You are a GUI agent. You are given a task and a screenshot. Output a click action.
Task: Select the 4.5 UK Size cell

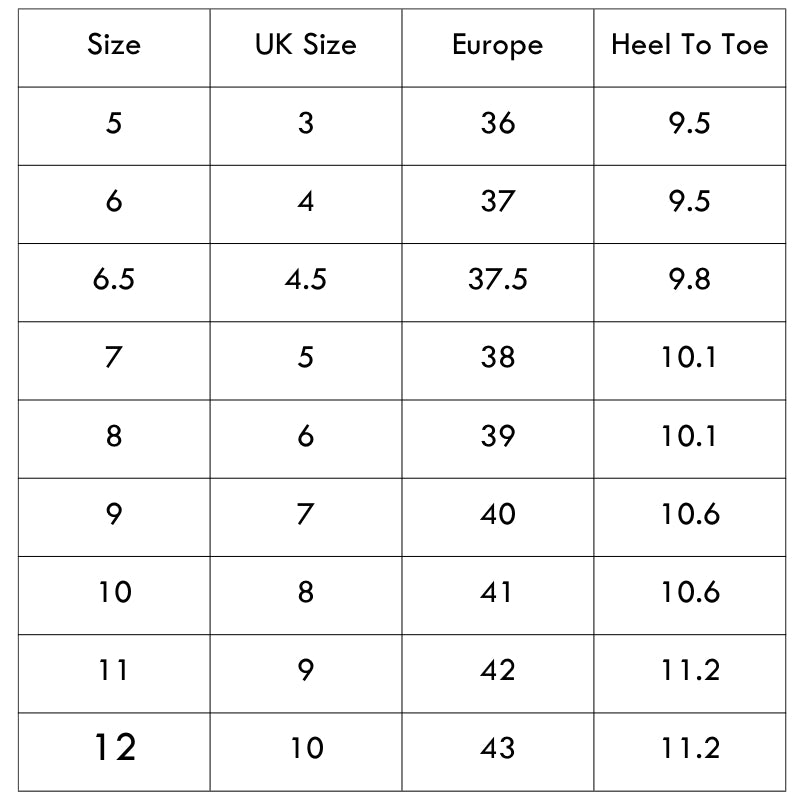(x=305, y=279)
